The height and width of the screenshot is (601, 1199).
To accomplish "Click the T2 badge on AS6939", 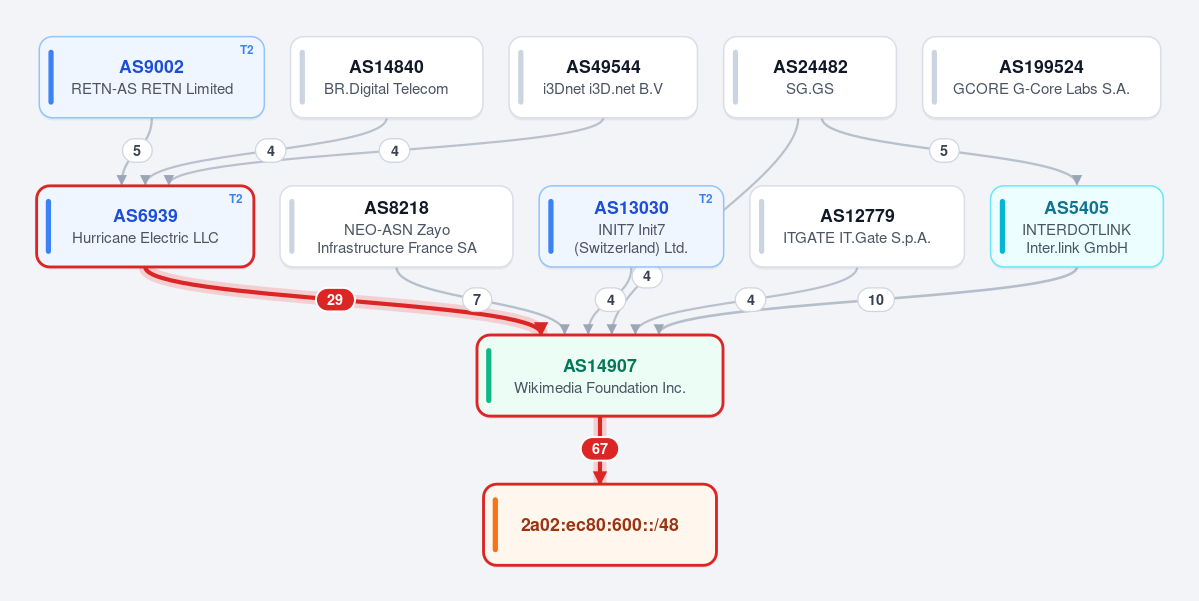I will pyautogui.click(x=236, y=199).
